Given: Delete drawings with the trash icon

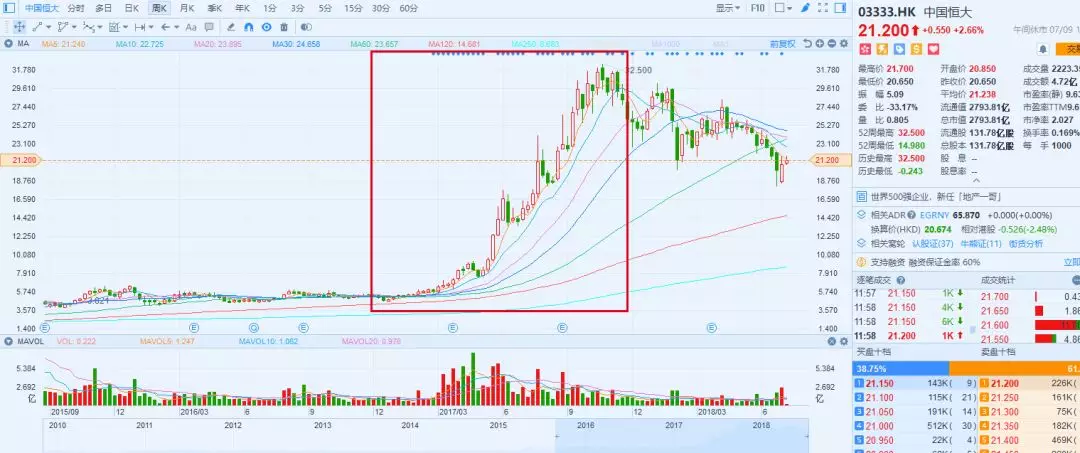Looking at the screenshot, I should pos(284,27).
